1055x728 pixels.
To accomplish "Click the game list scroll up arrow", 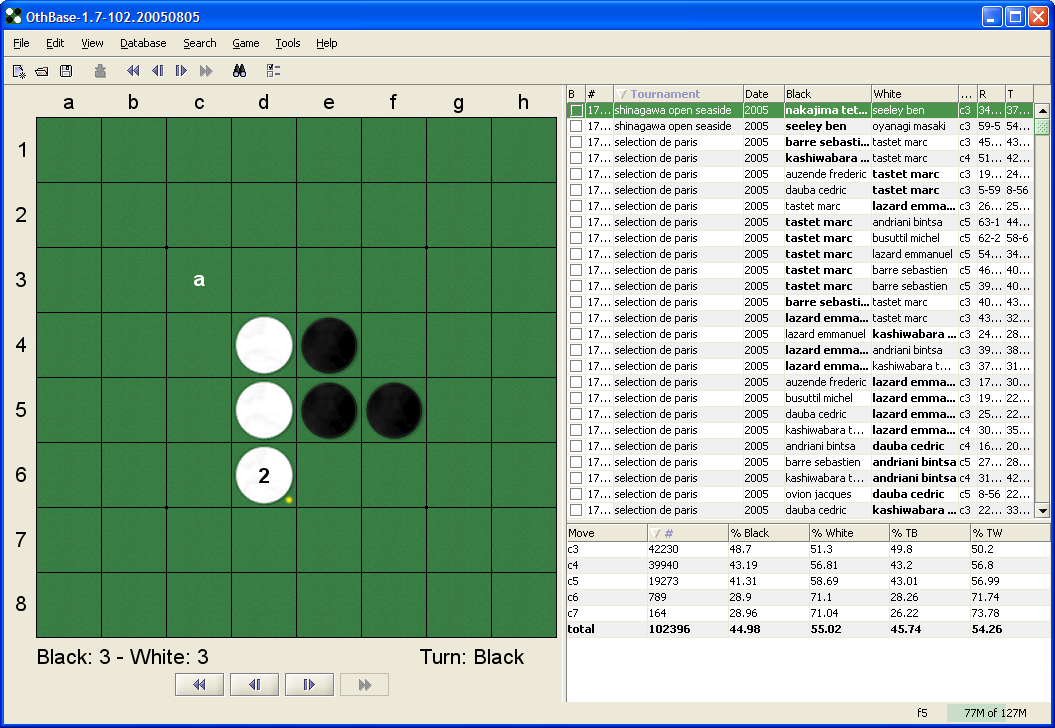I will 1042,110.
